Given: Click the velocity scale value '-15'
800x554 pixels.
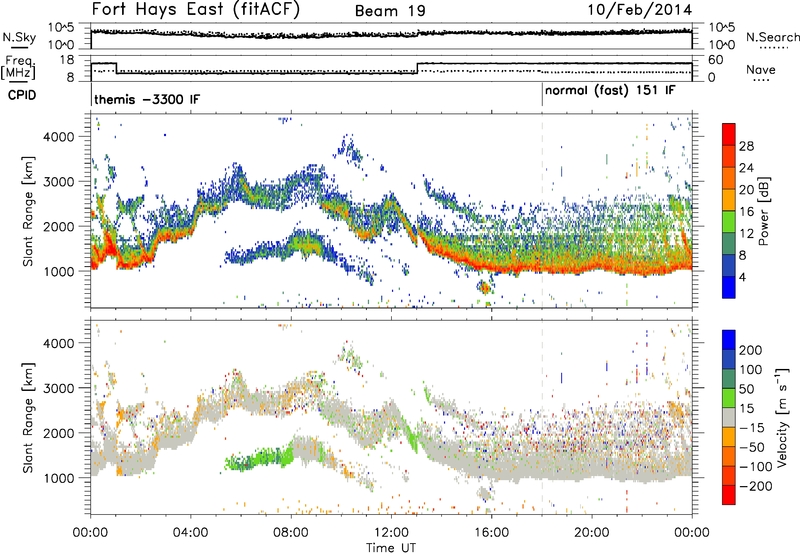Looking at the screenshot, I should coord(752,428).
